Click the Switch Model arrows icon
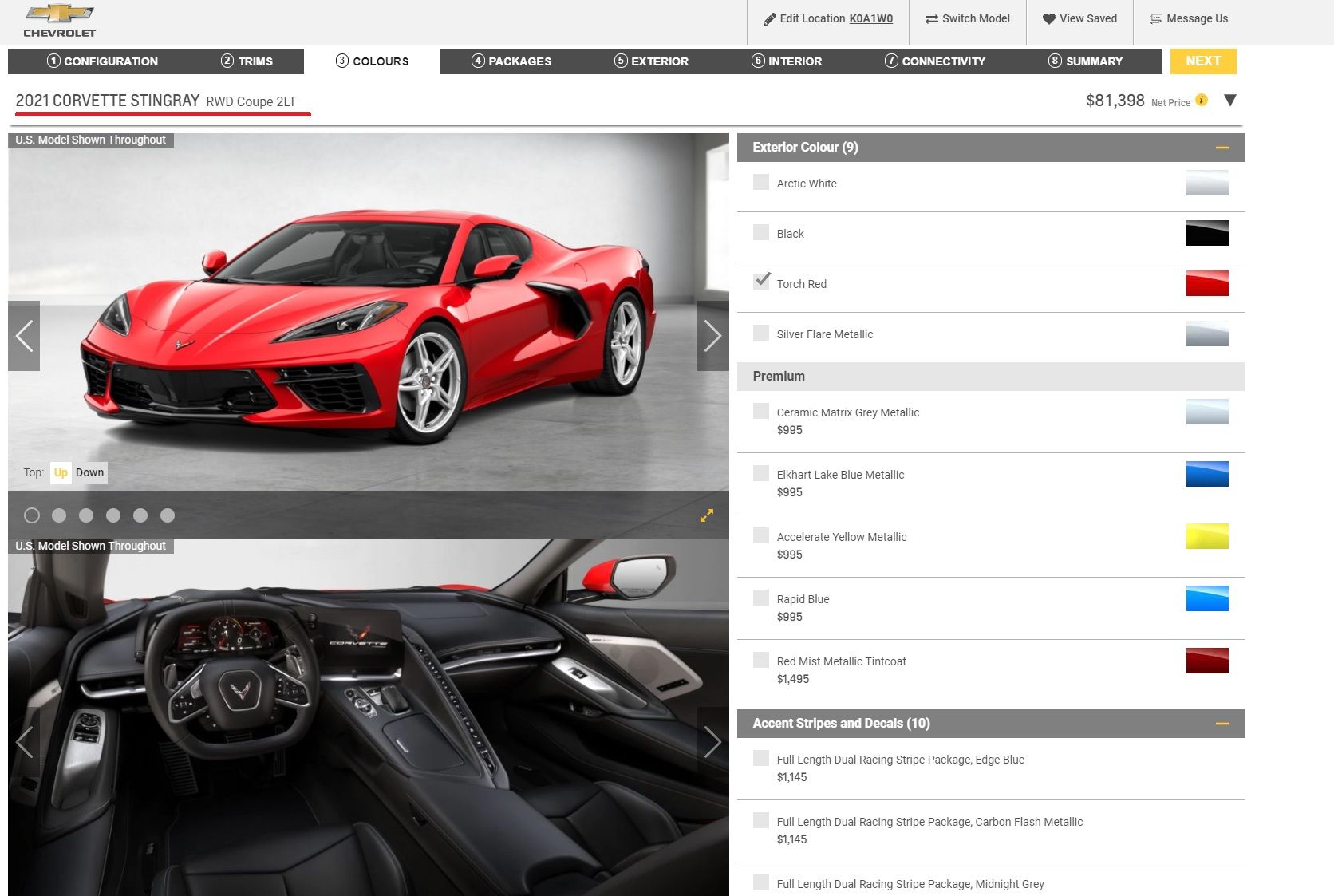The width and height of the screenshot is (1334, 896). click(x=931, y=19)
